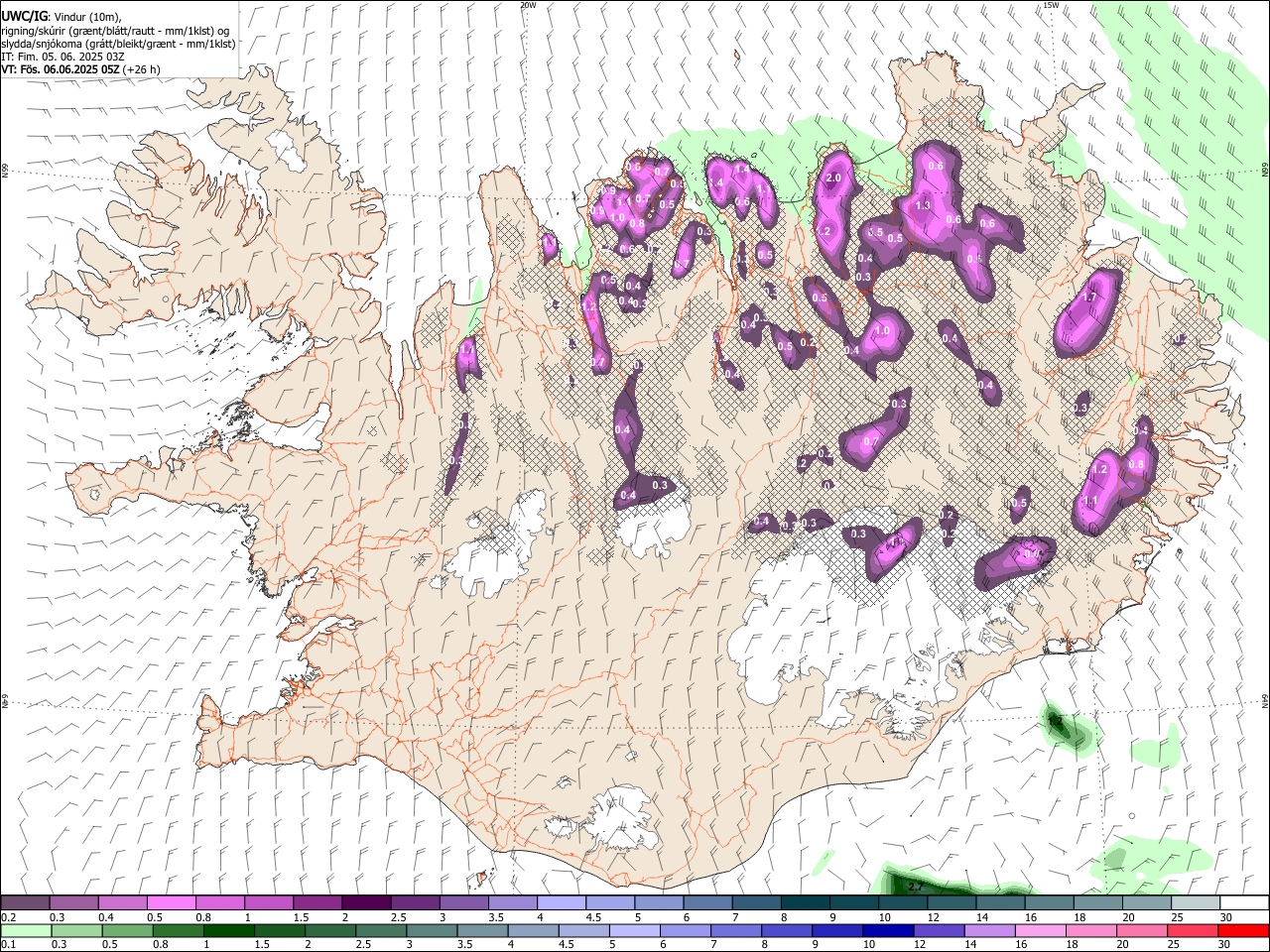Select the upper legend swatch between 3 and 3.5
This screenshot has height=952, width=1270.
pyautogui.click(x=464, y=902)
